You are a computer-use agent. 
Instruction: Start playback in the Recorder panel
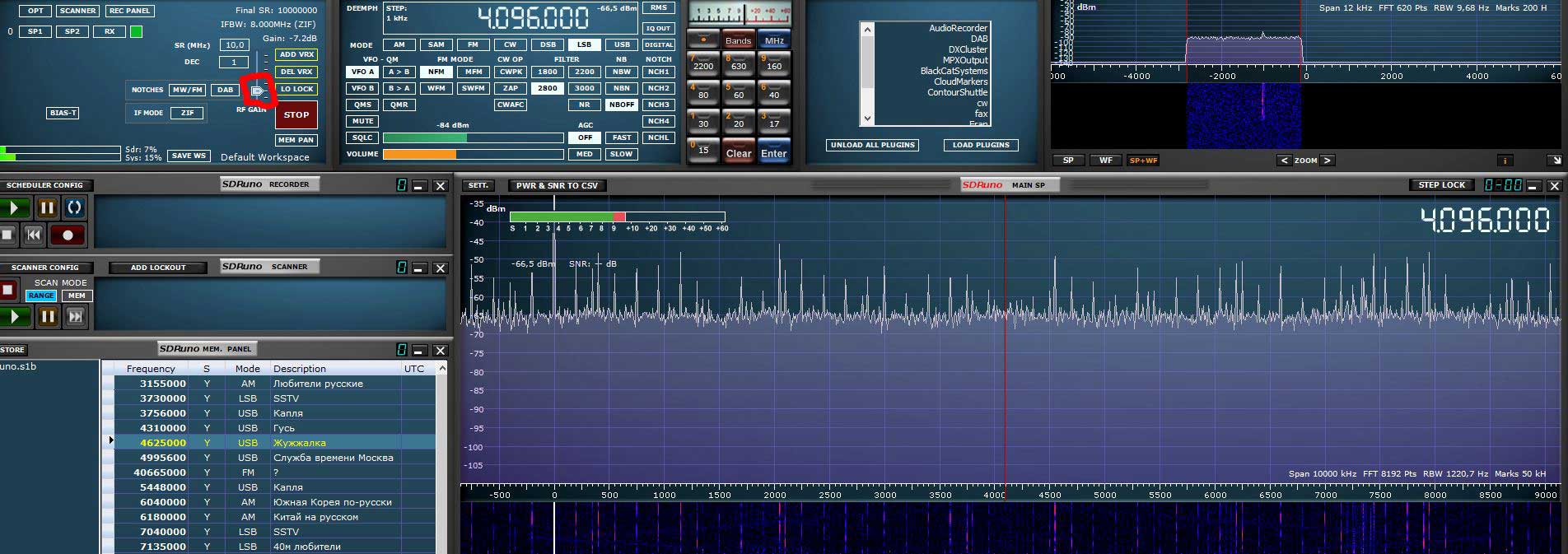(x=14, y=207)
